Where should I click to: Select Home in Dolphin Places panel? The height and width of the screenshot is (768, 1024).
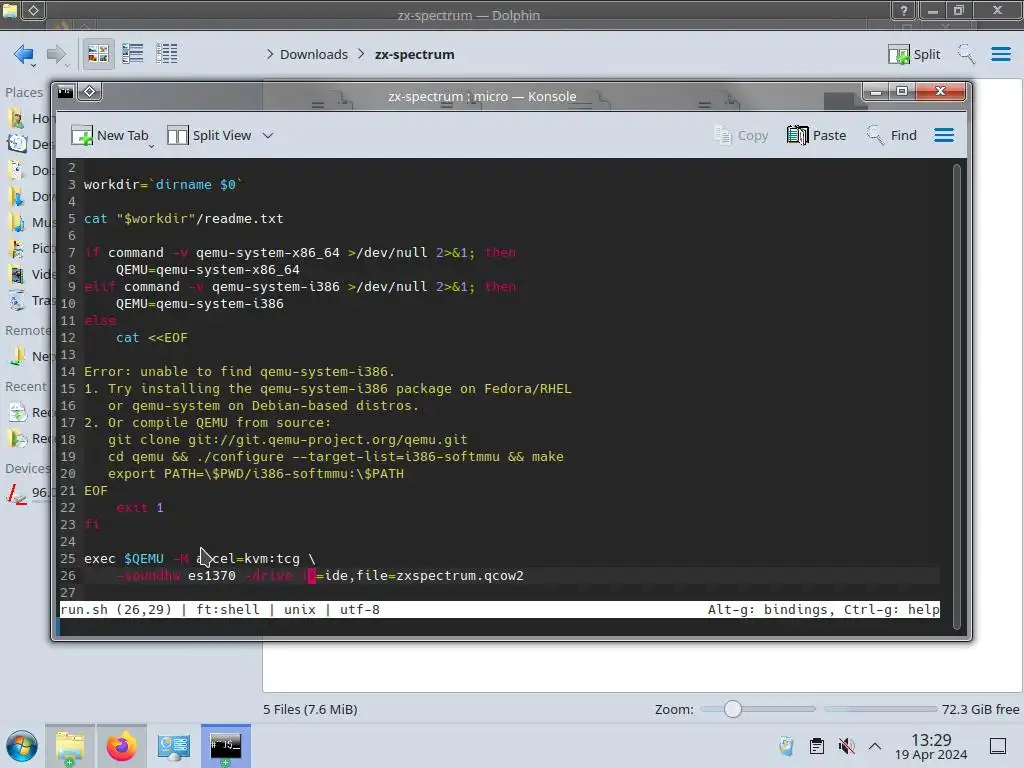31,118
